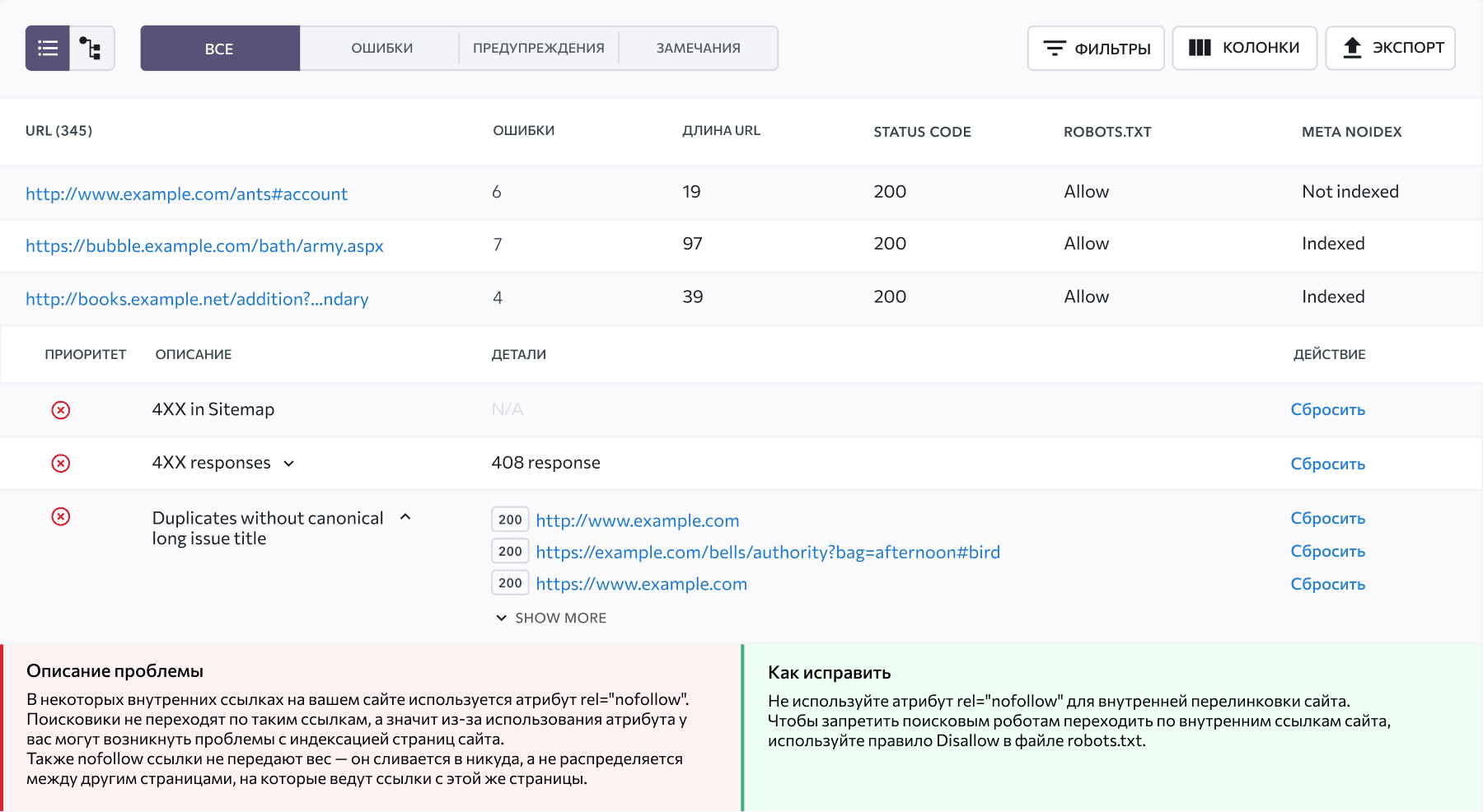1483x812 pixels.
Task: Click 'Описание проблемы' heading
Action: coord(115,671)
